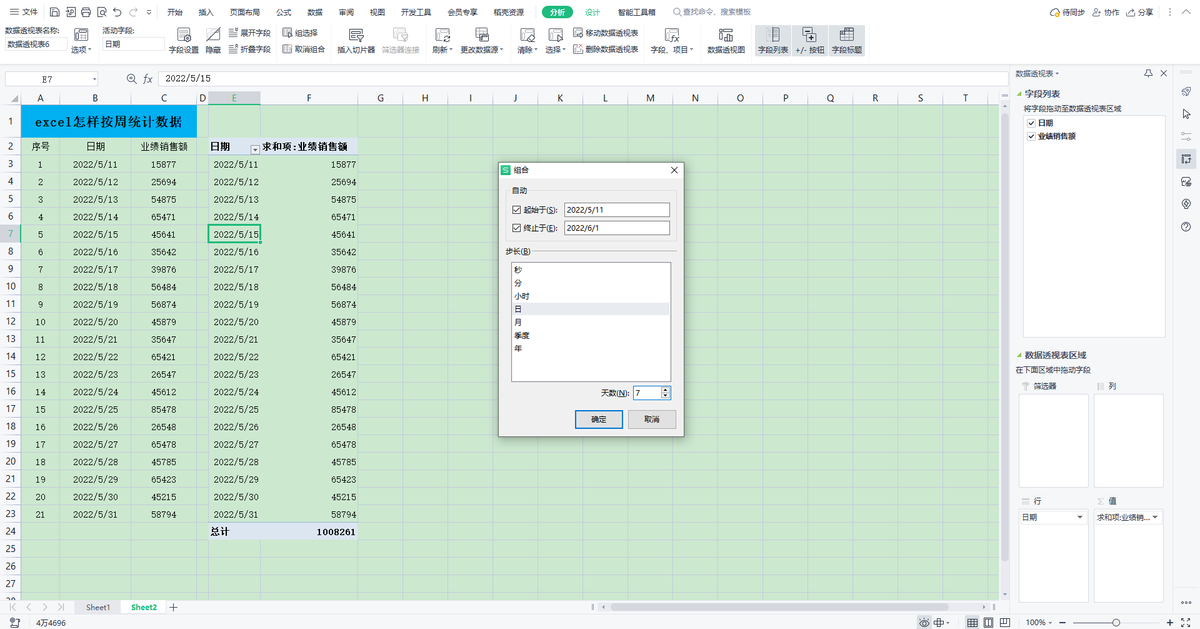Add a new sheet with plus button
This screenshot has height=629, width=1200.
coord(173,607)
